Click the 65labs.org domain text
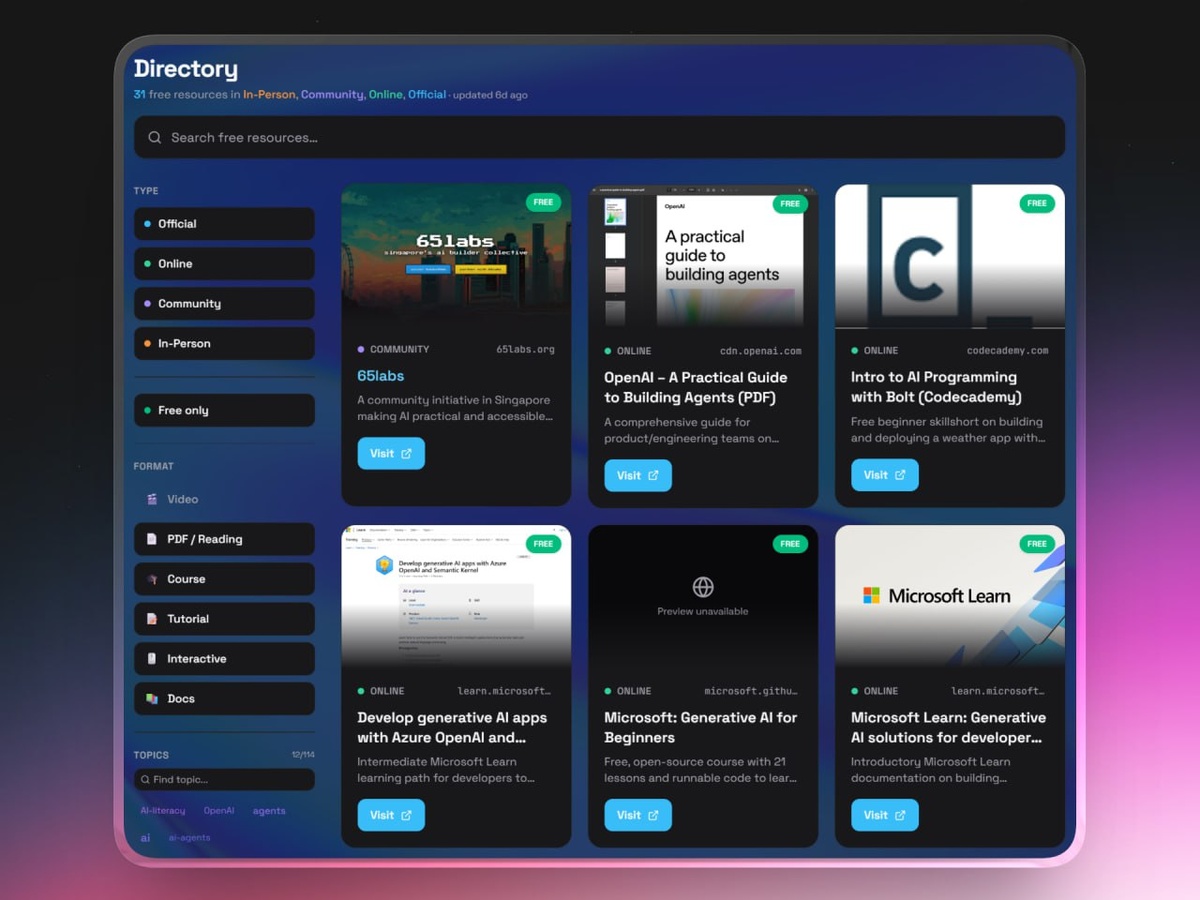Image resolution: width=1200 pixels, height=900 pixels. tap(525, 350)
